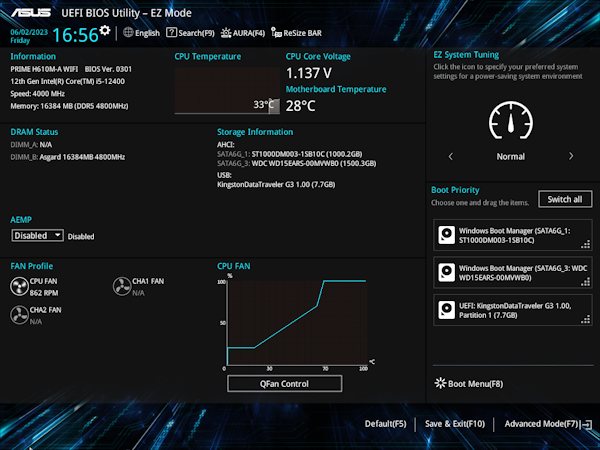Load Default (F5) settings
The image size is (600, 450).
point(385,424)
